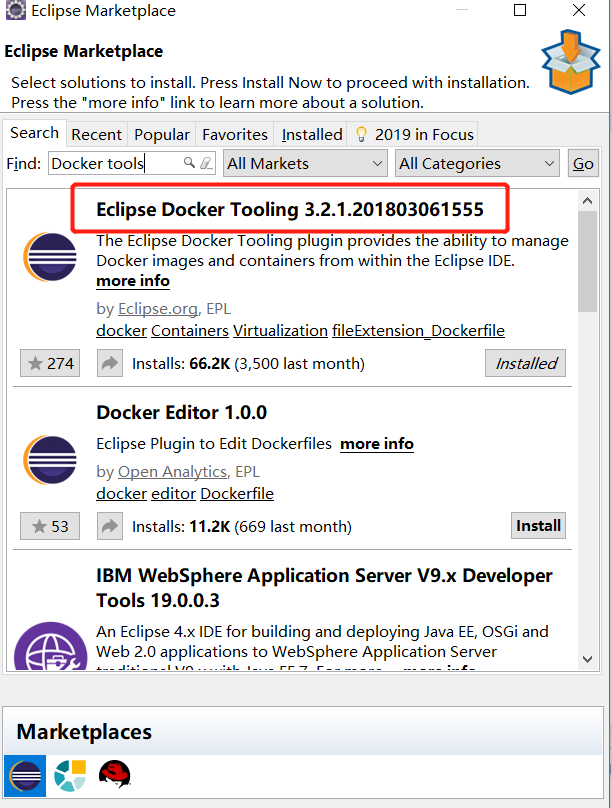
Task: Share the Eclipse Docker Tooling entry
Action: pos(110,363)
